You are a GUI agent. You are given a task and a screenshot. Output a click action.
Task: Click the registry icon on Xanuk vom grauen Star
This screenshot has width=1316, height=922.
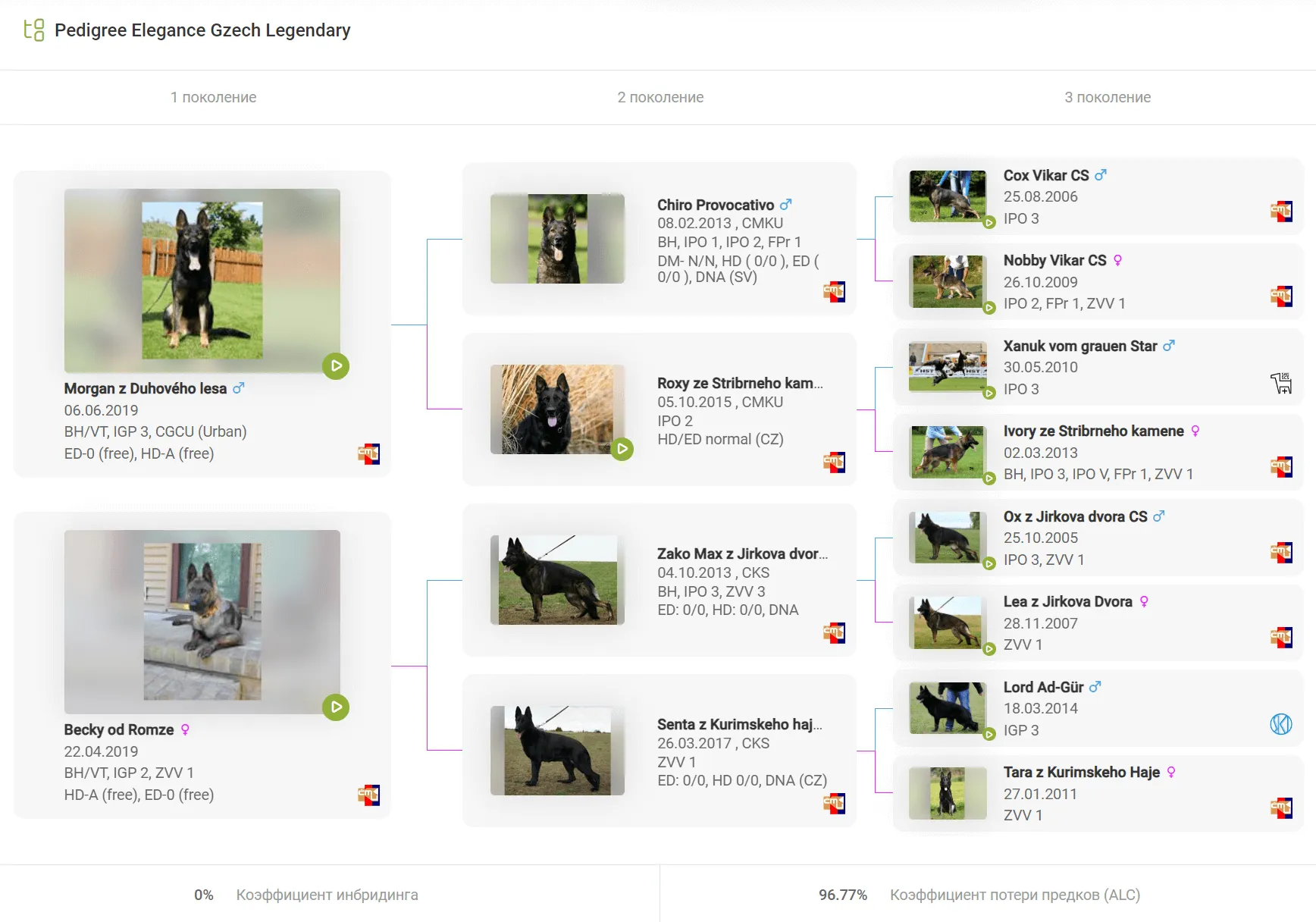coord(1280,383)
